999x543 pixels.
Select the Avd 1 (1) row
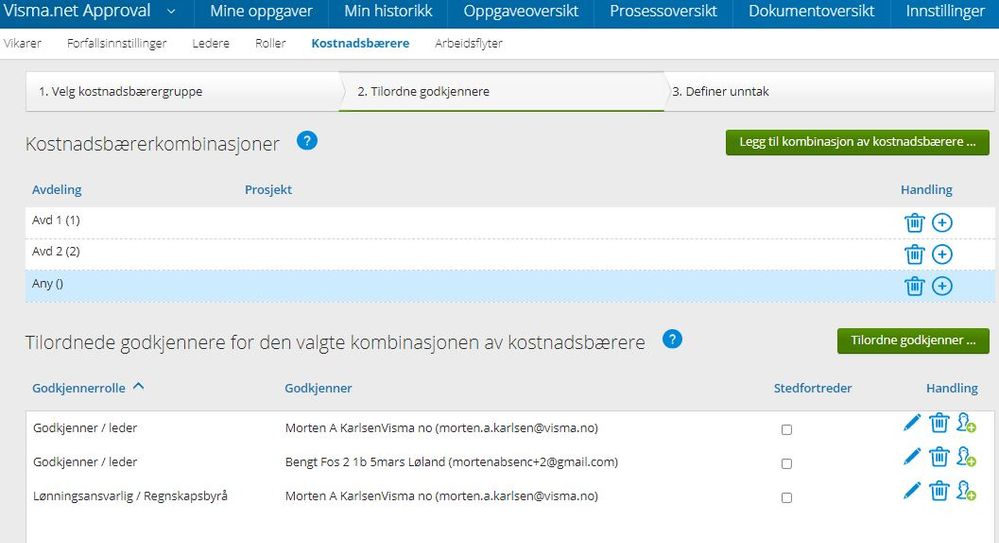point(510,222)
